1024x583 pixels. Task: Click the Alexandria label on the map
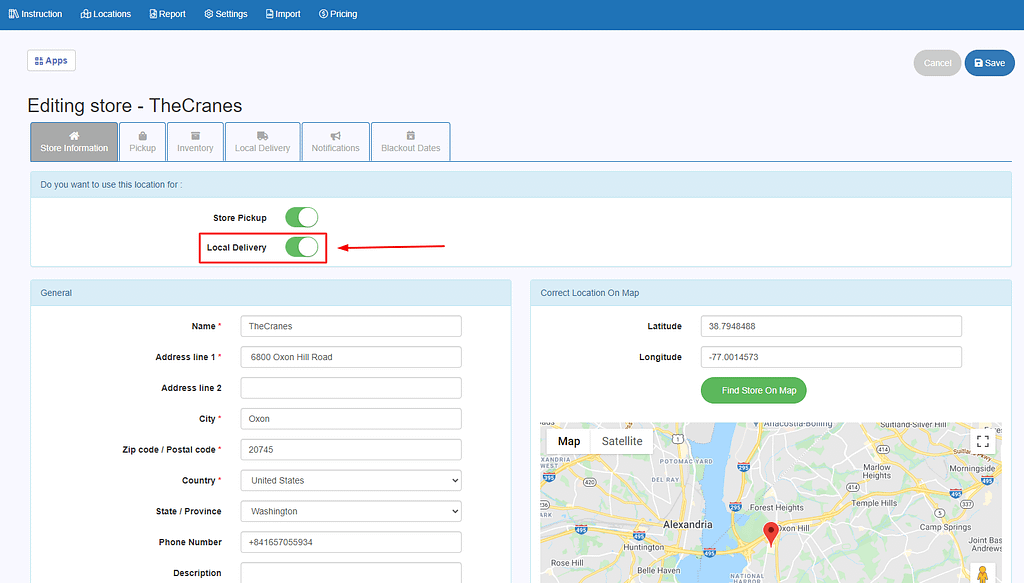688,524
